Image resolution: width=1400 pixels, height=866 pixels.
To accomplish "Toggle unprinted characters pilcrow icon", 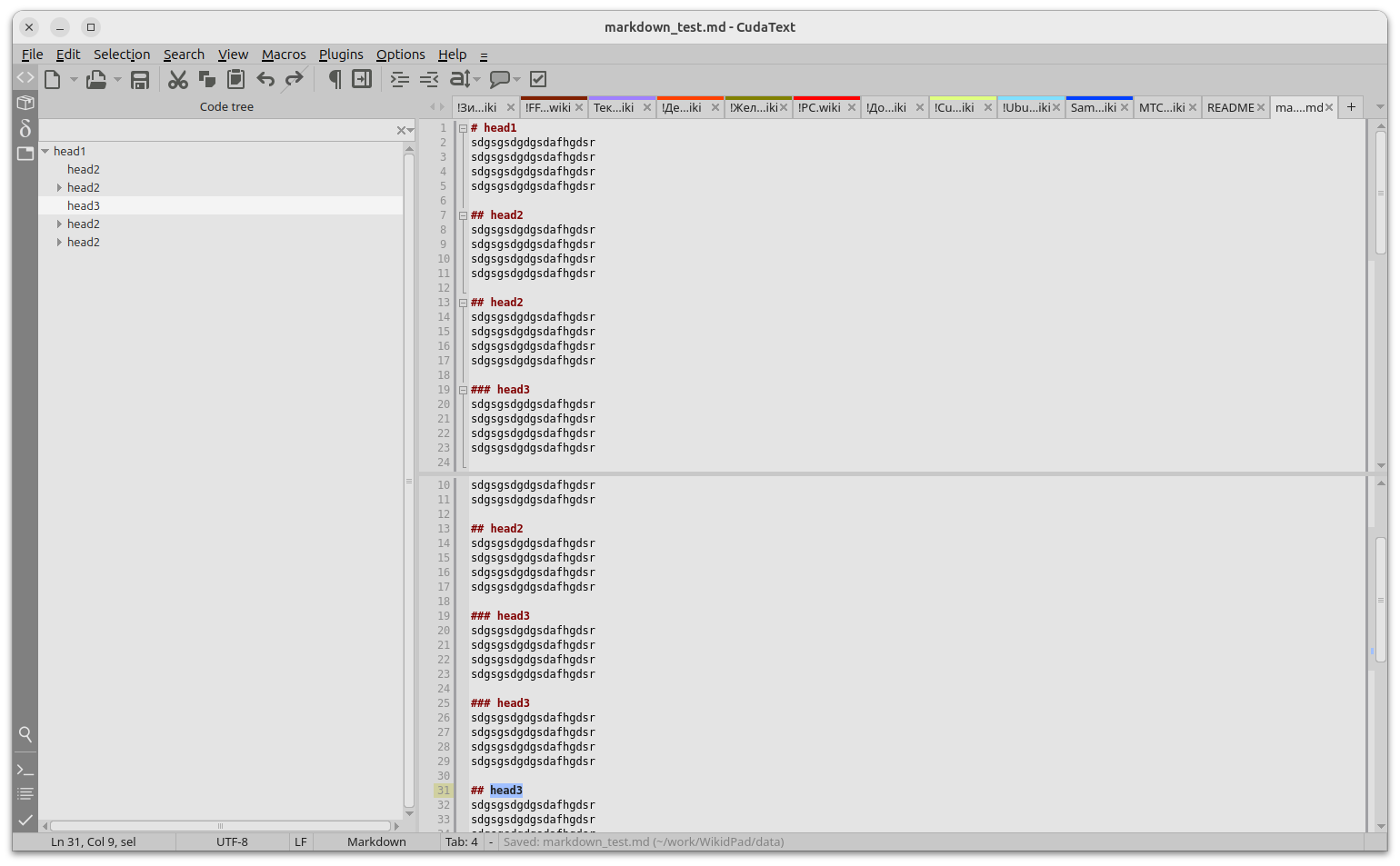I will [x=334, y=80].
